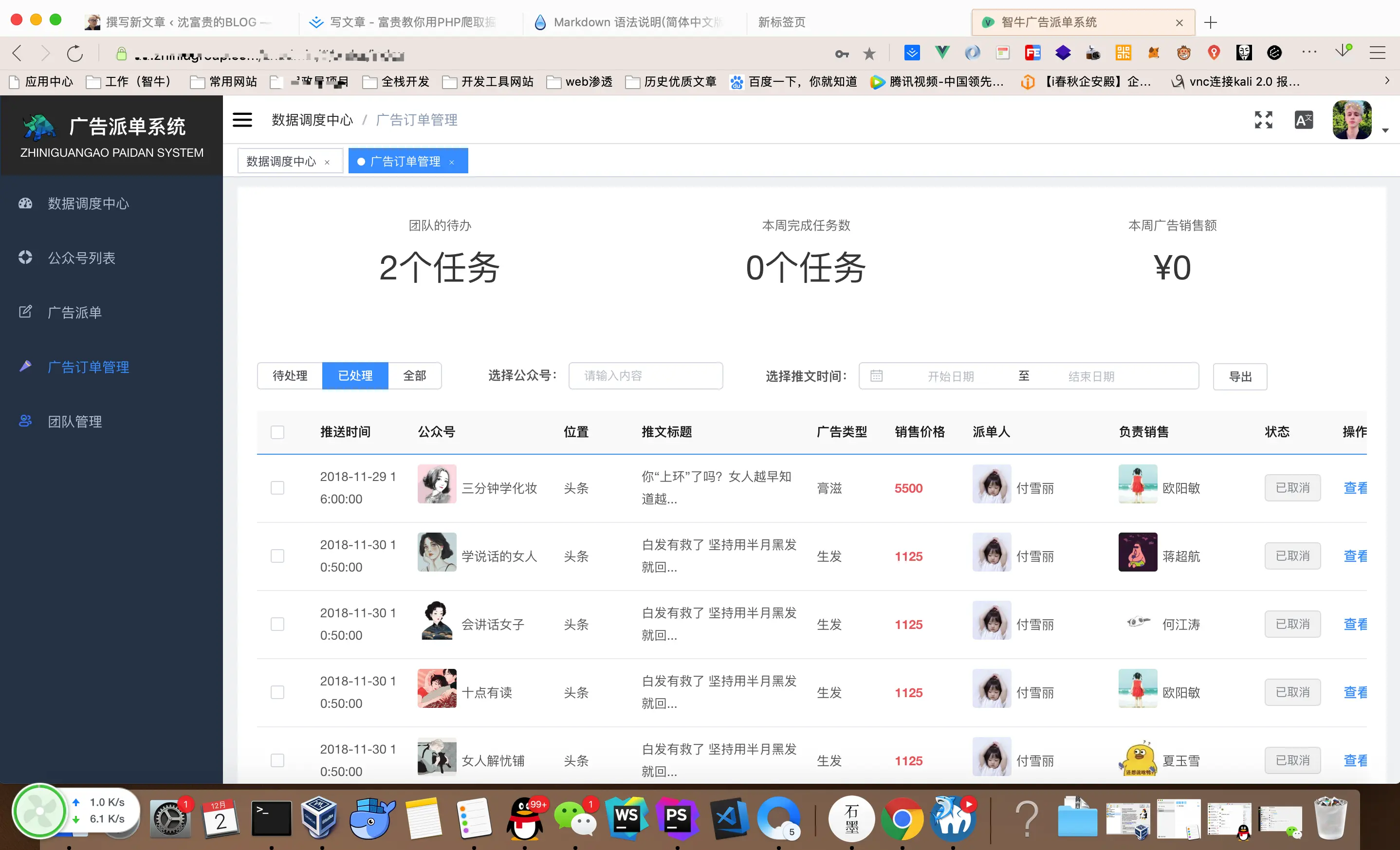
Task: Click the 请输入内容 search input field
Action: pos(645,375)
